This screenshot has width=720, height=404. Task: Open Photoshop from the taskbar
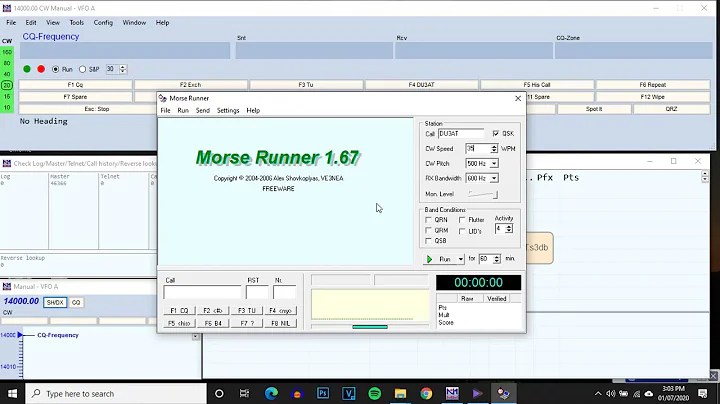tap(323, 393)
